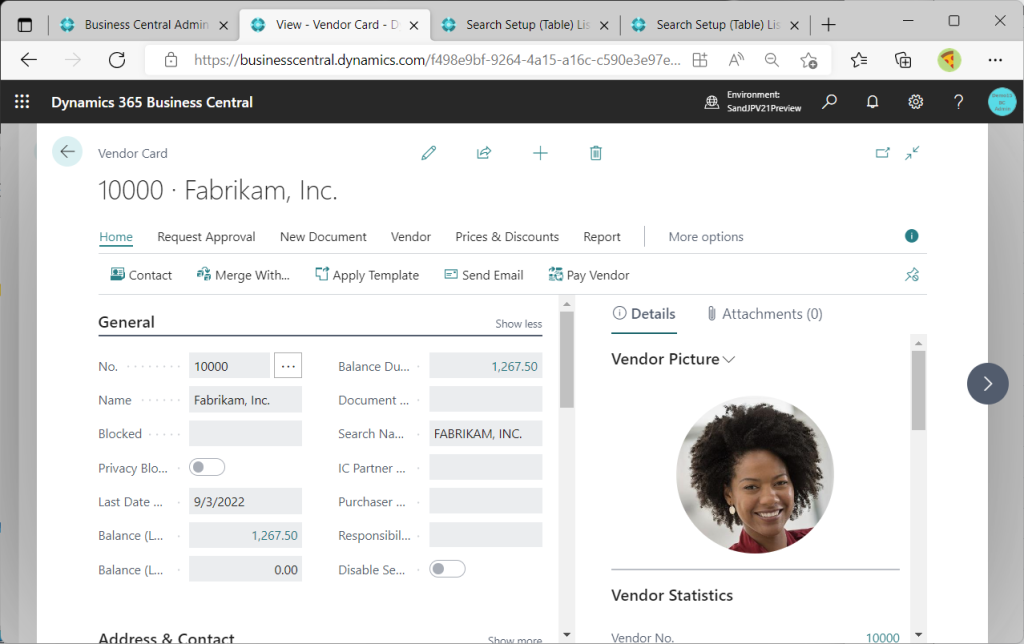Click browser zoom magnifier icon

[x=772, y=60]
